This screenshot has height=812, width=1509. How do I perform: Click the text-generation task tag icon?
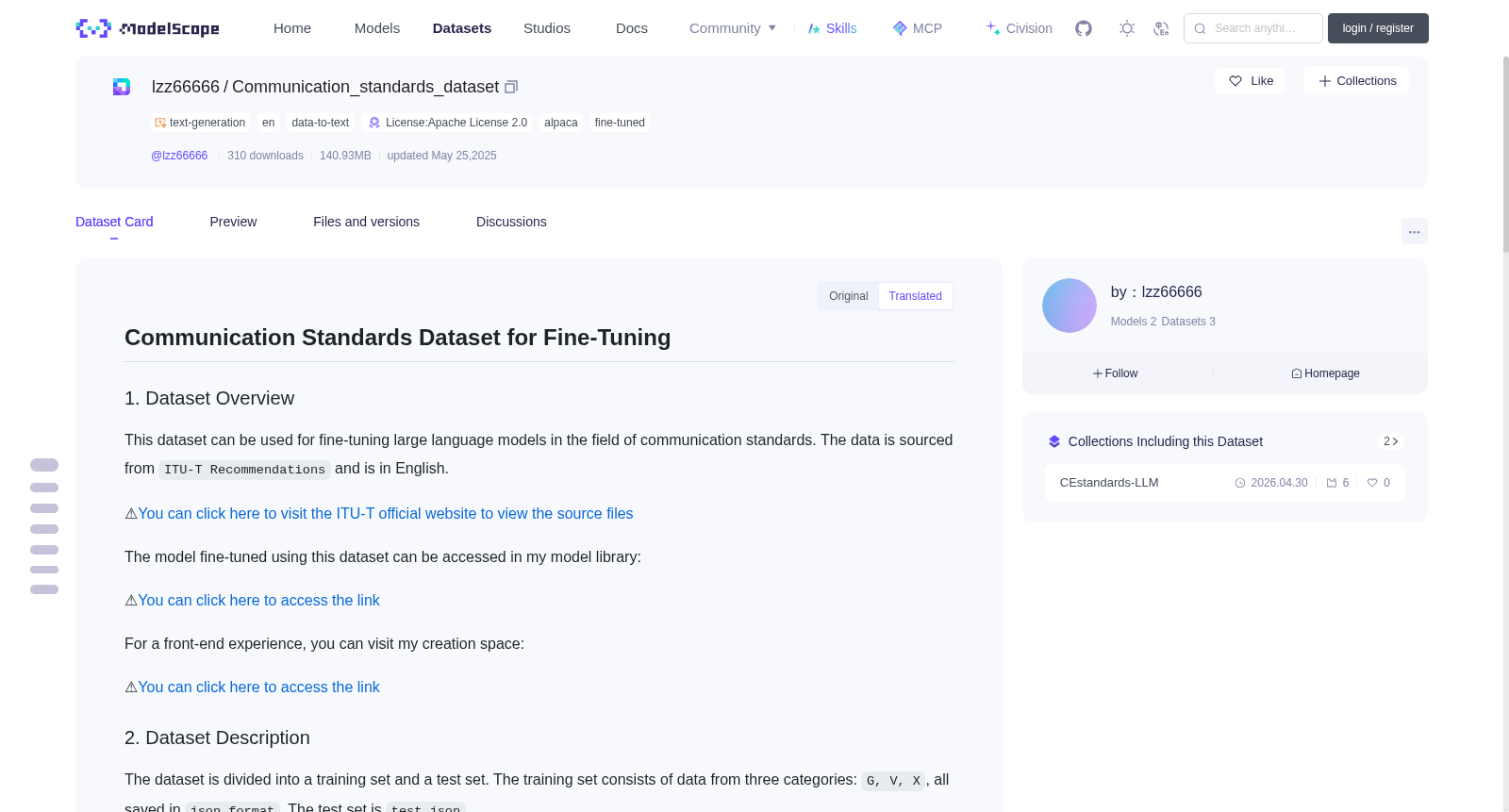160,123
